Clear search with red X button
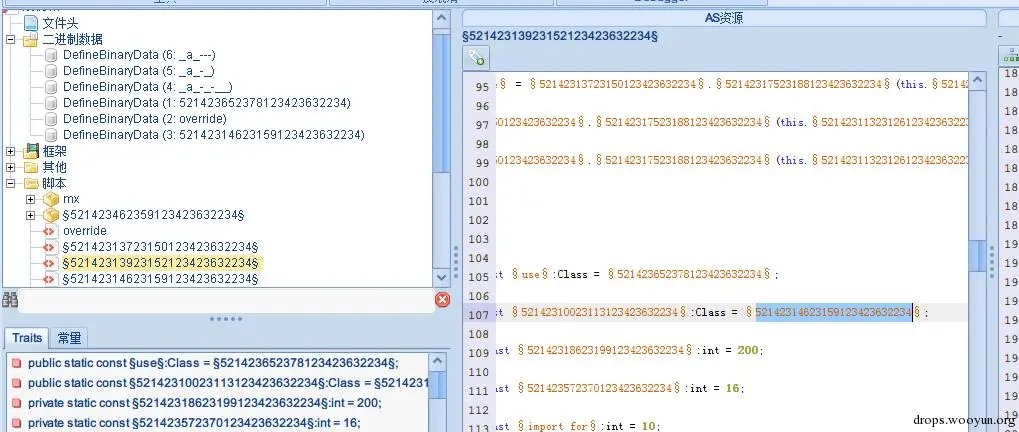This screenshot has height=432, width=1019. pos(442,299)
